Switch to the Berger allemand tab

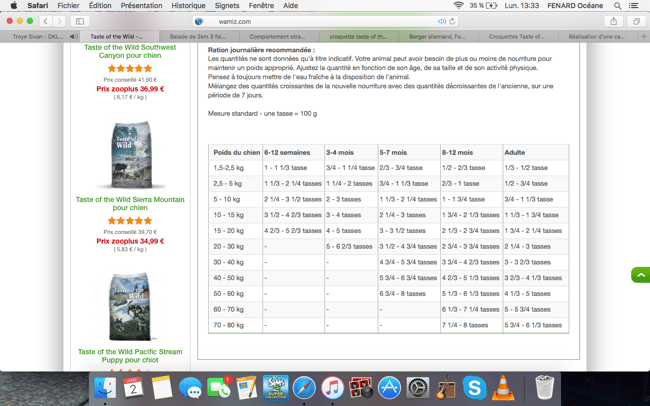pyautogui.click(x=437, y=36)
